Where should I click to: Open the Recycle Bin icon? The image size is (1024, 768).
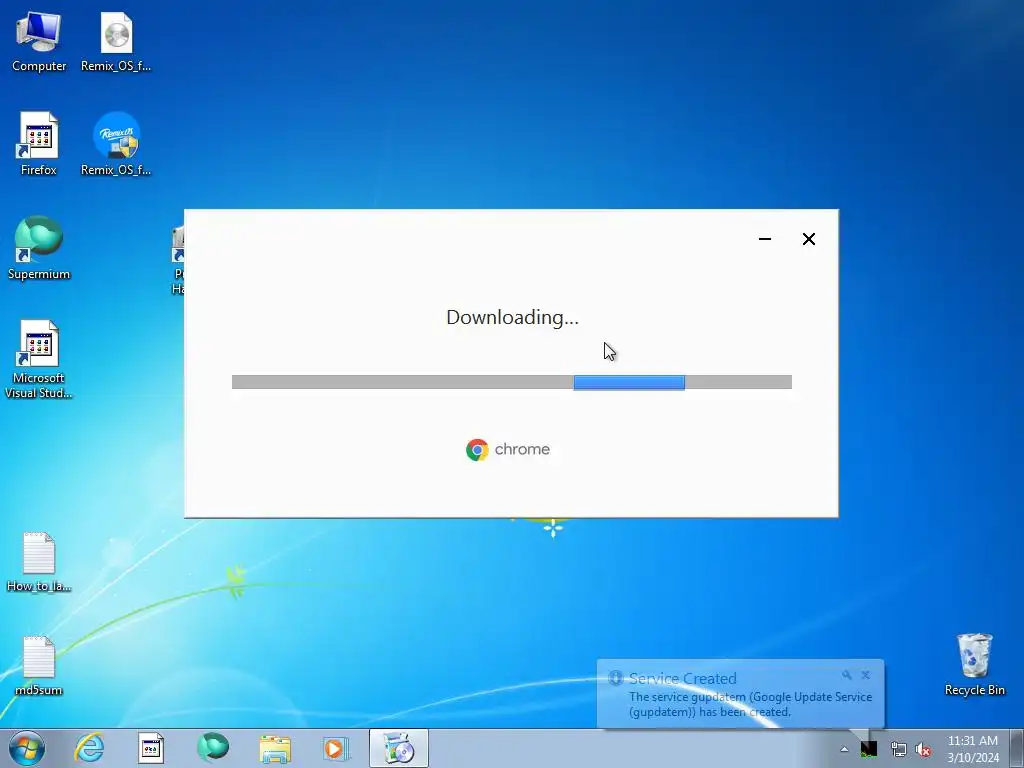click(x=974, y=664)
